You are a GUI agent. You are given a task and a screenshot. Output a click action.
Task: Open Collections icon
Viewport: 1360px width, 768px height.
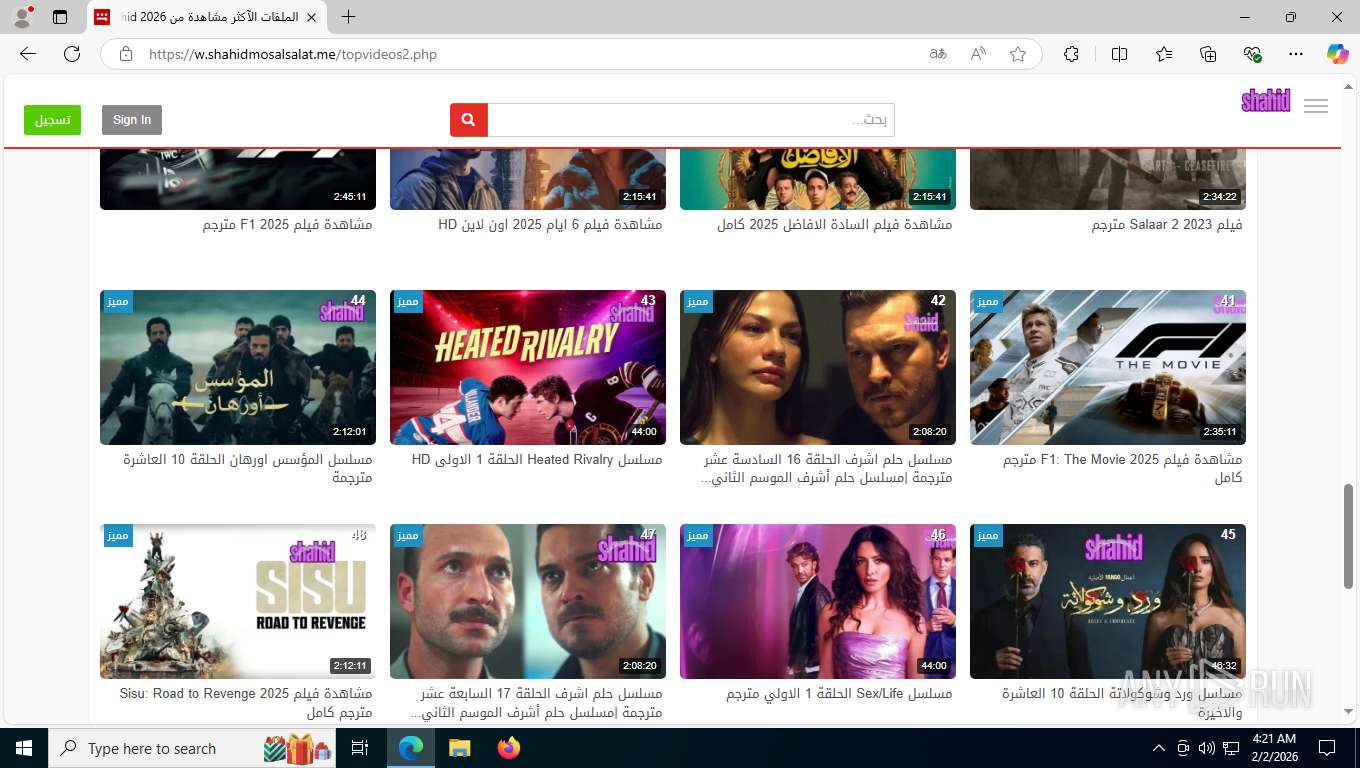(1208, 54)
